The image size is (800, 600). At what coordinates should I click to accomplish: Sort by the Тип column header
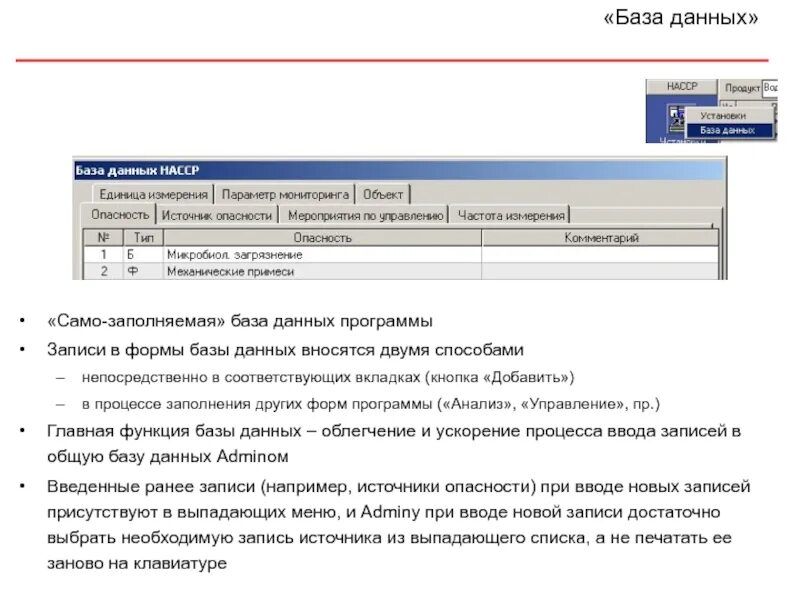click(143, 238)
